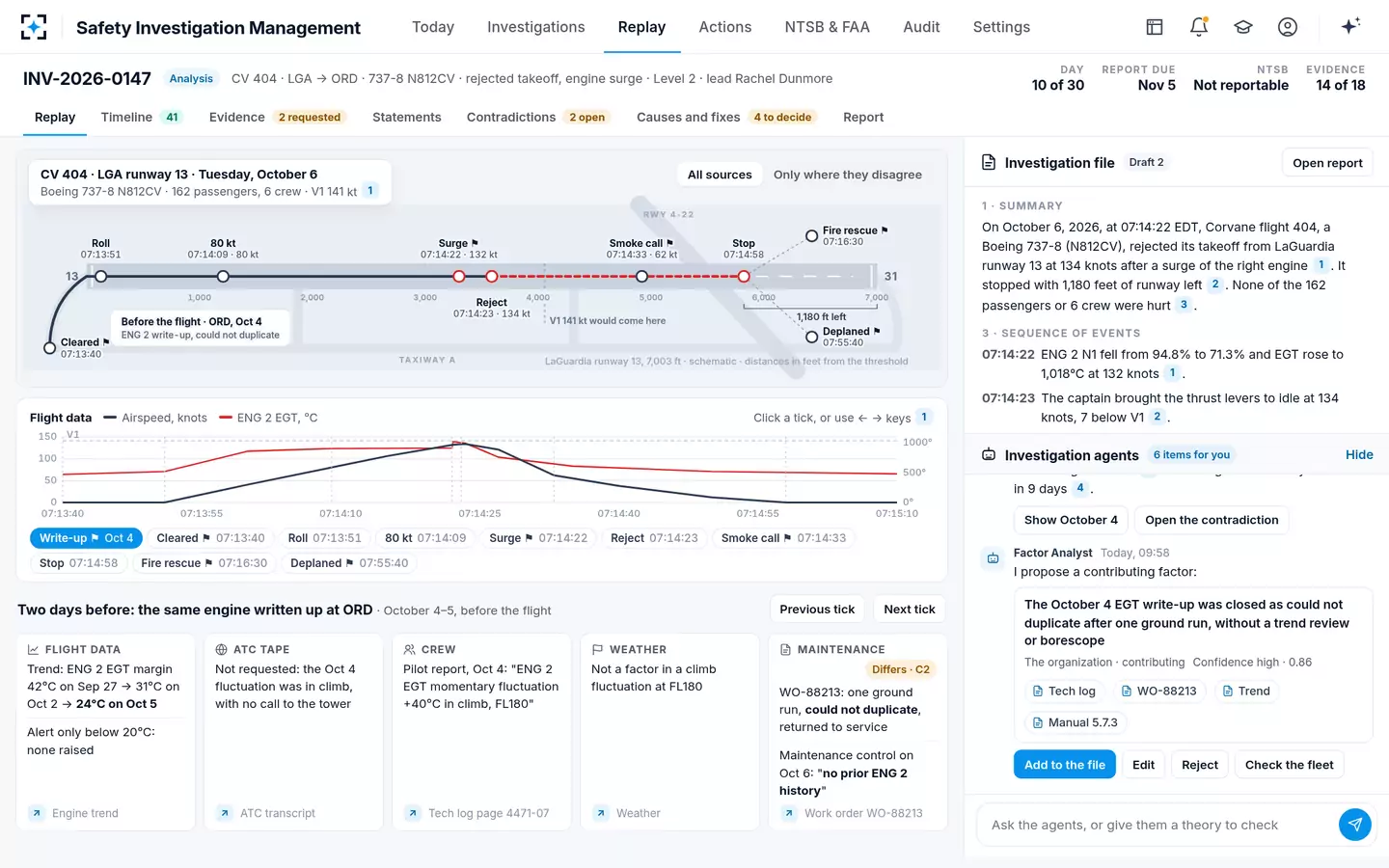The image size is (1389, 868).
Task: Jump to the Smoke call 07:14:33 chip
Action: click(783, 538)
